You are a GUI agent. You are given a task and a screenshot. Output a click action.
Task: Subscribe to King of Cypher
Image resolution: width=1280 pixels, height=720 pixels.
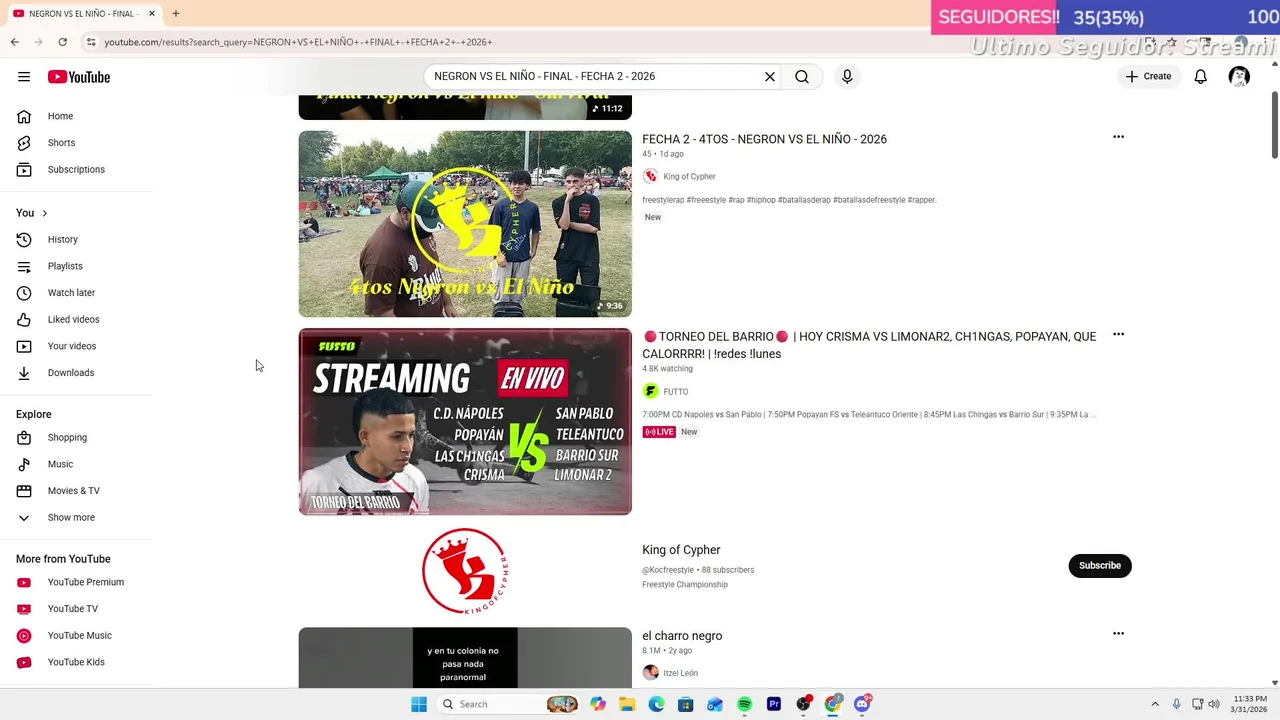[1099, 565]
